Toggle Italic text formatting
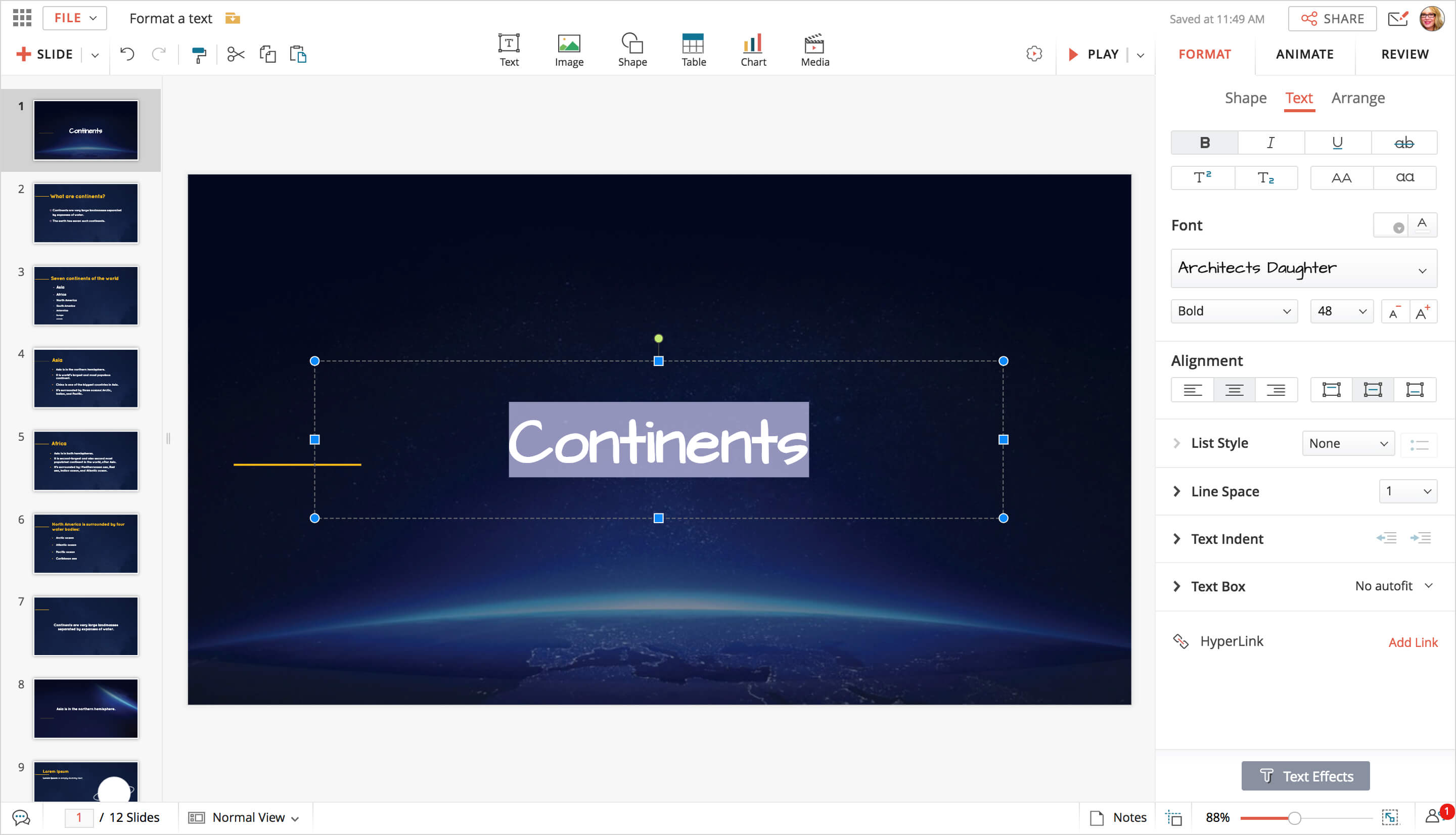The height and width of the screenshot is (835, 1456). point(1270,143)
